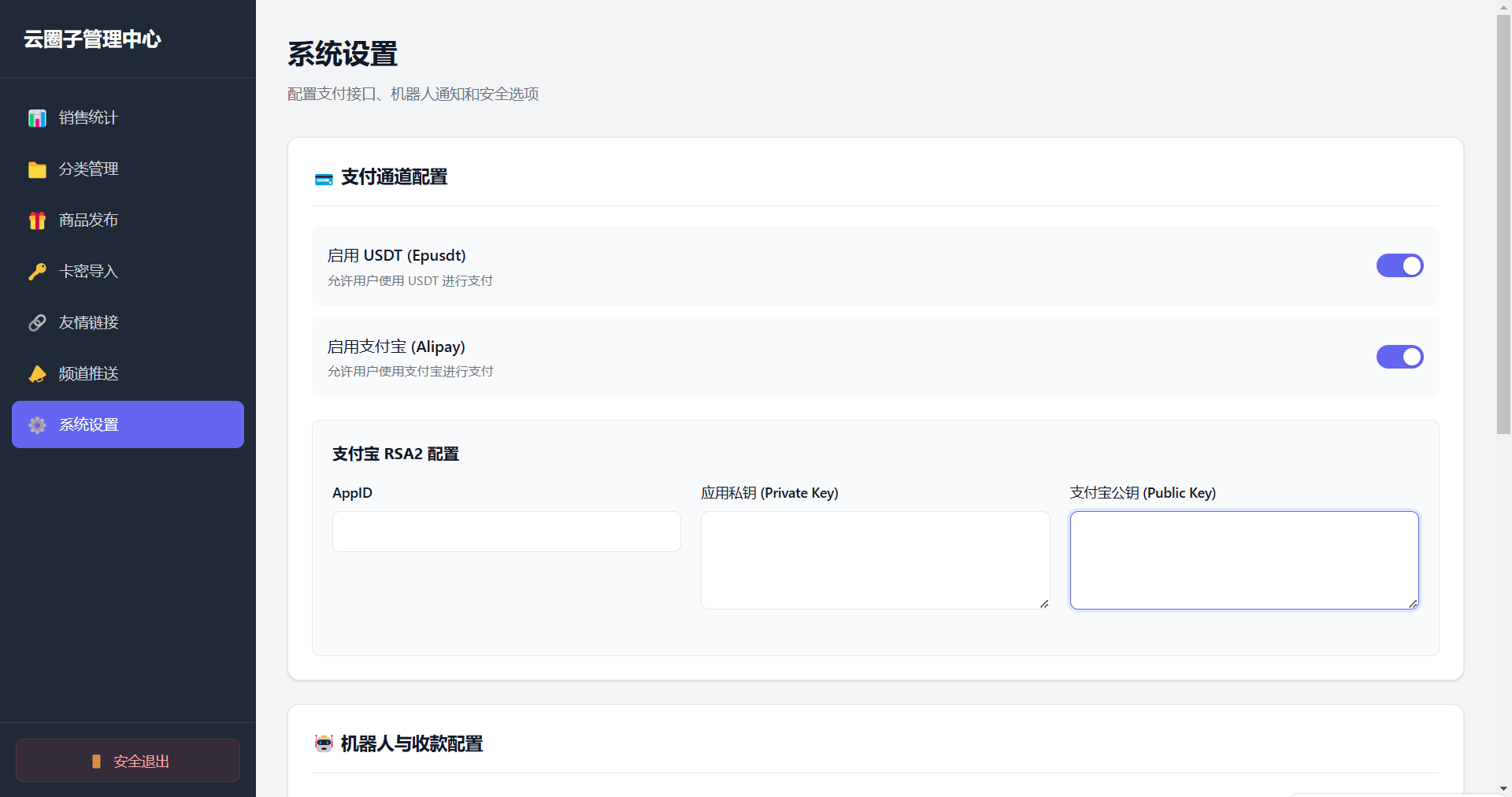This screenshot has height=797, width=1512.
Task: Click the 频道推送 bell icon
Action: point(37,373)
